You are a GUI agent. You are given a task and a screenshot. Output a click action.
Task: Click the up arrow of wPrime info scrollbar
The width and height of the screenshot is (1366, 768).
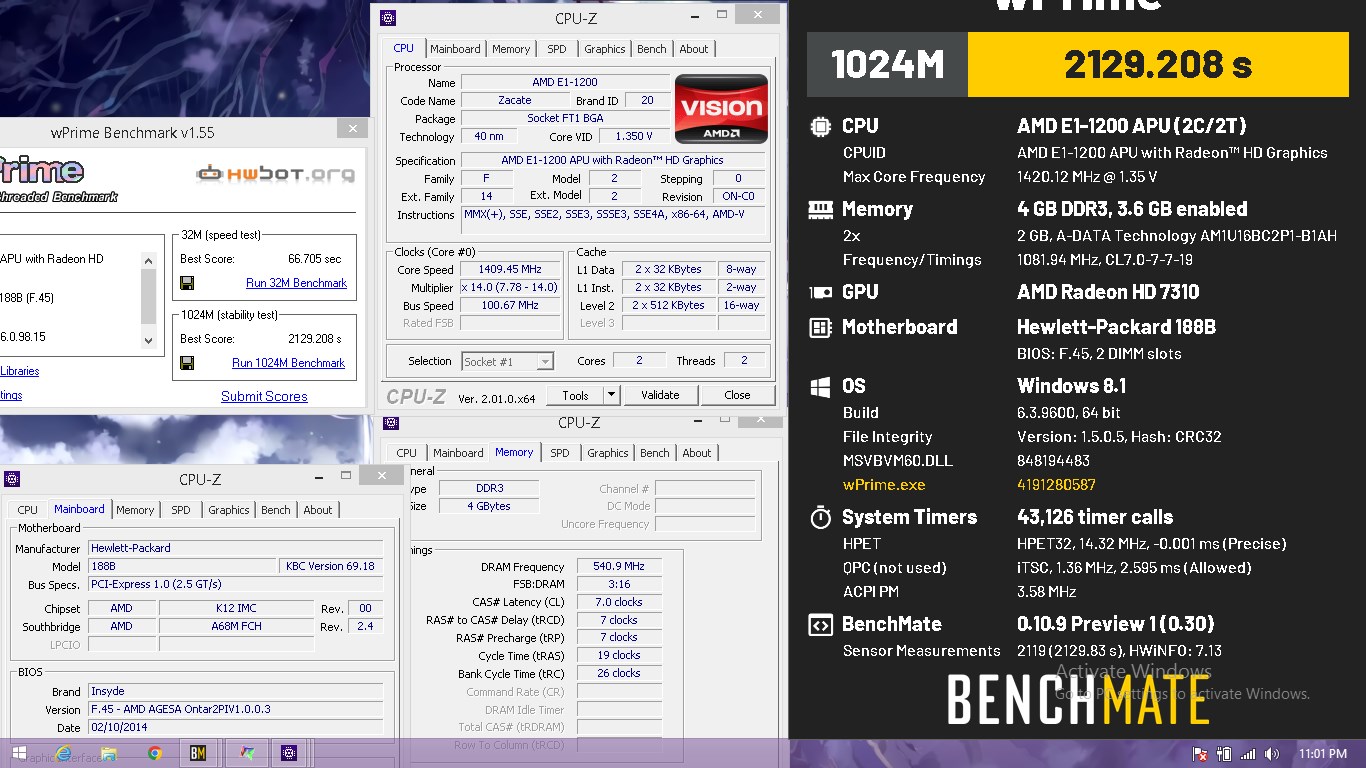(x=149, y=261)
